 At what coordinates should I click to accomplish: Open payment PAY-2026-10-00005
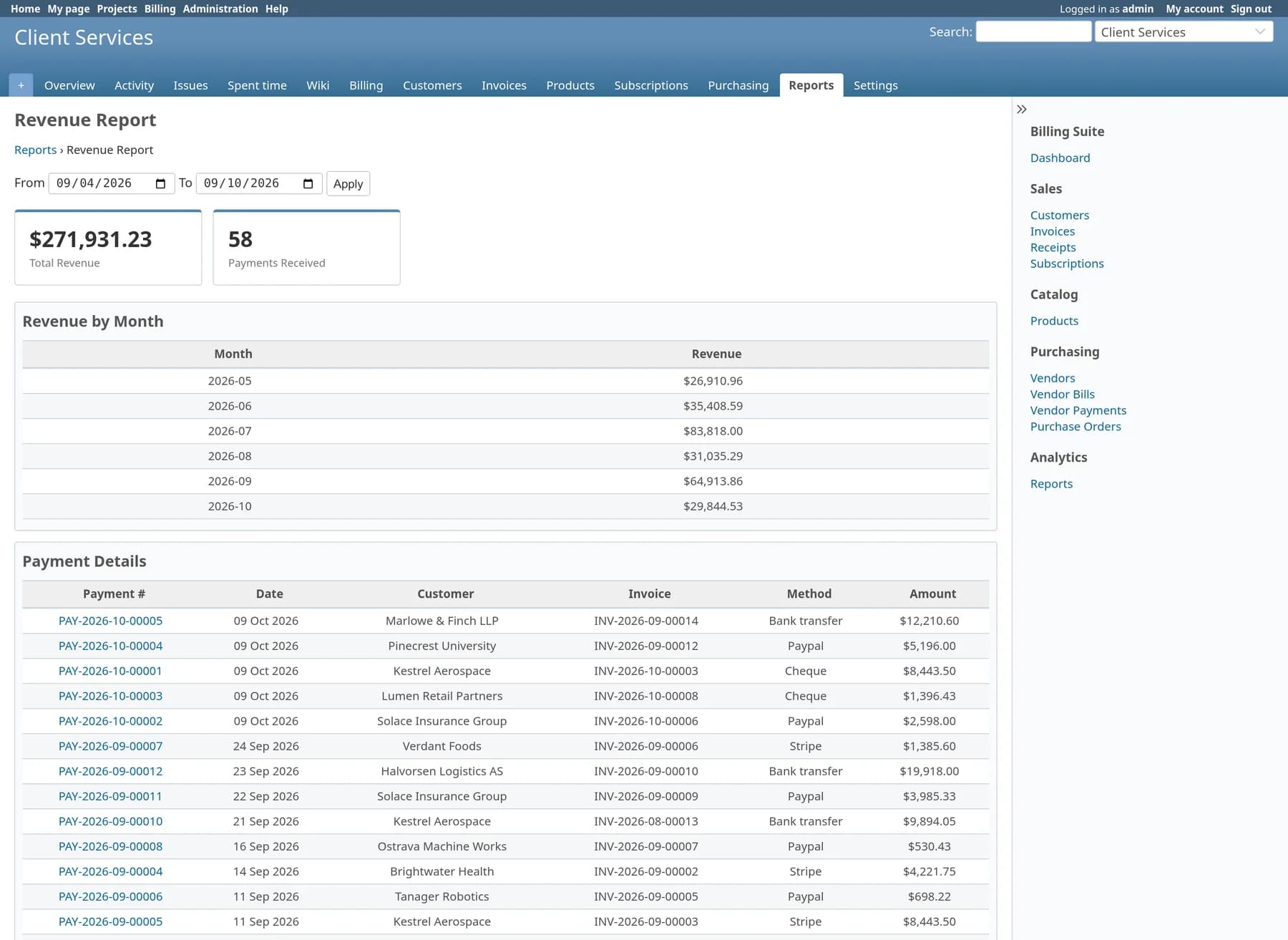click(x=110, y=621)
